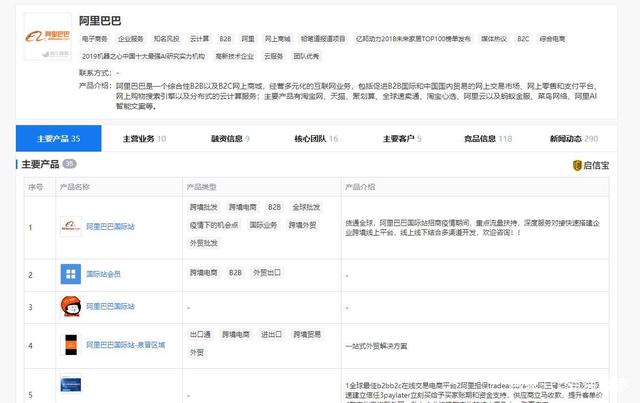Switch to the 竞品信息 tab
The height and width of the screenshot is (403, 640).
click(488, 139)
